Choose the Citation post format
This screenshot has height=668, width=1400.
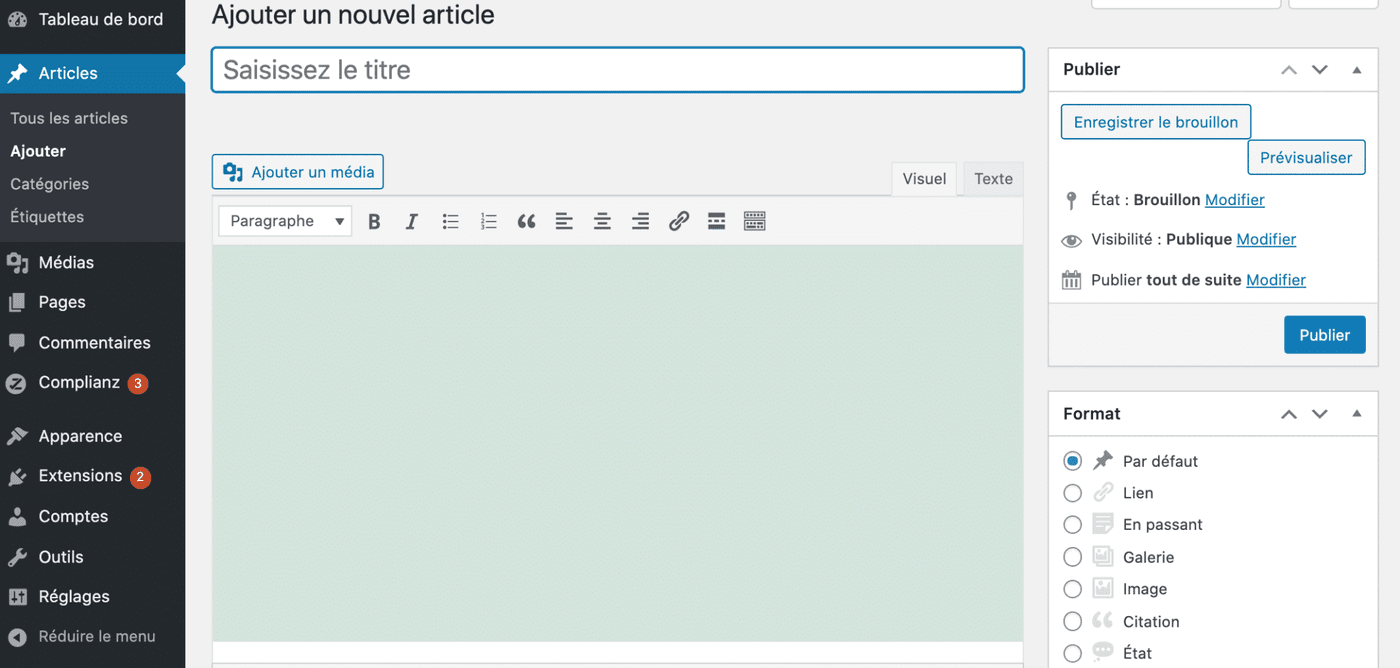1073,622
